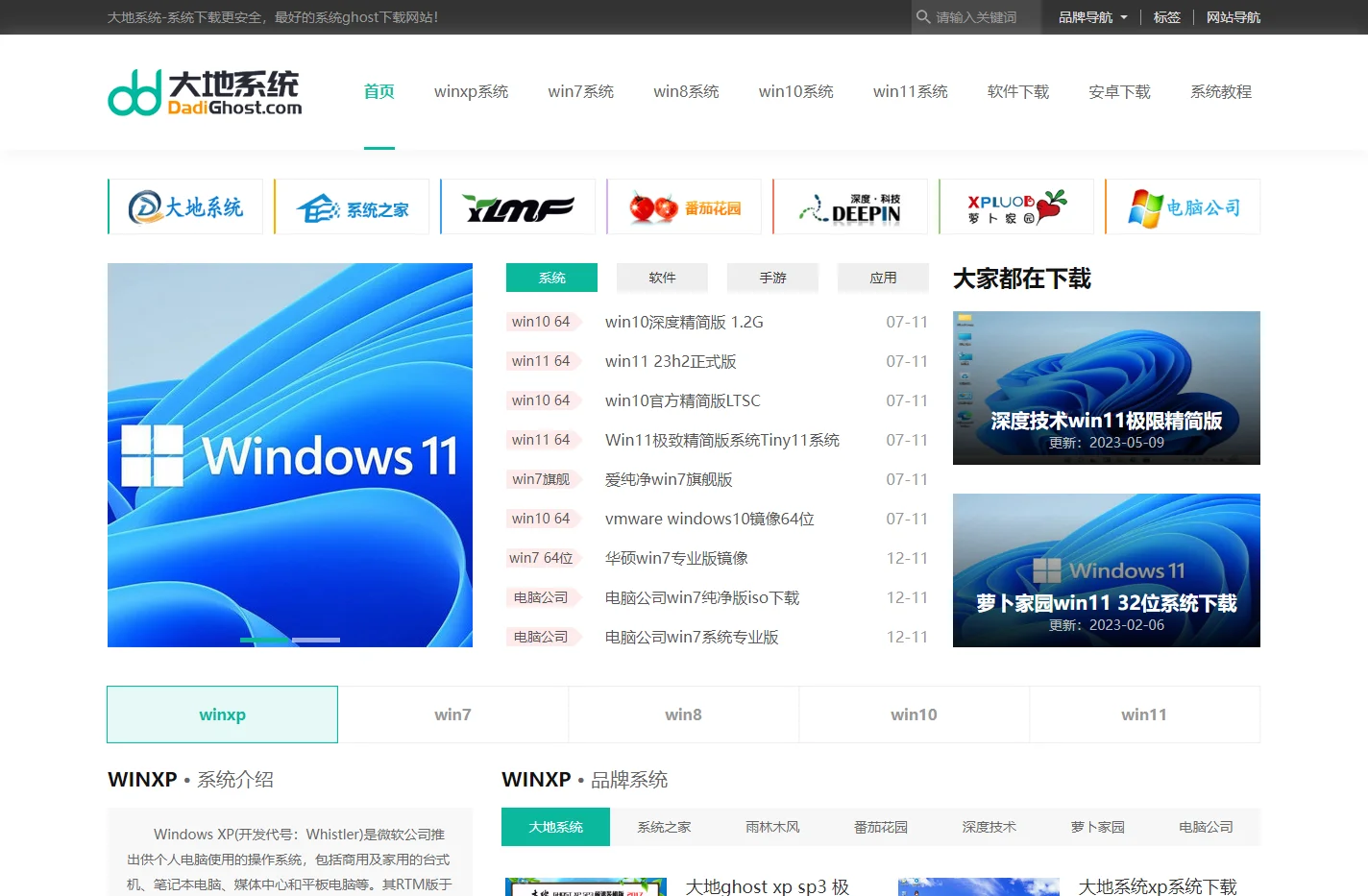Select the win8 section tab
Screen dimensions: 1368x896
tap(683, 714)
